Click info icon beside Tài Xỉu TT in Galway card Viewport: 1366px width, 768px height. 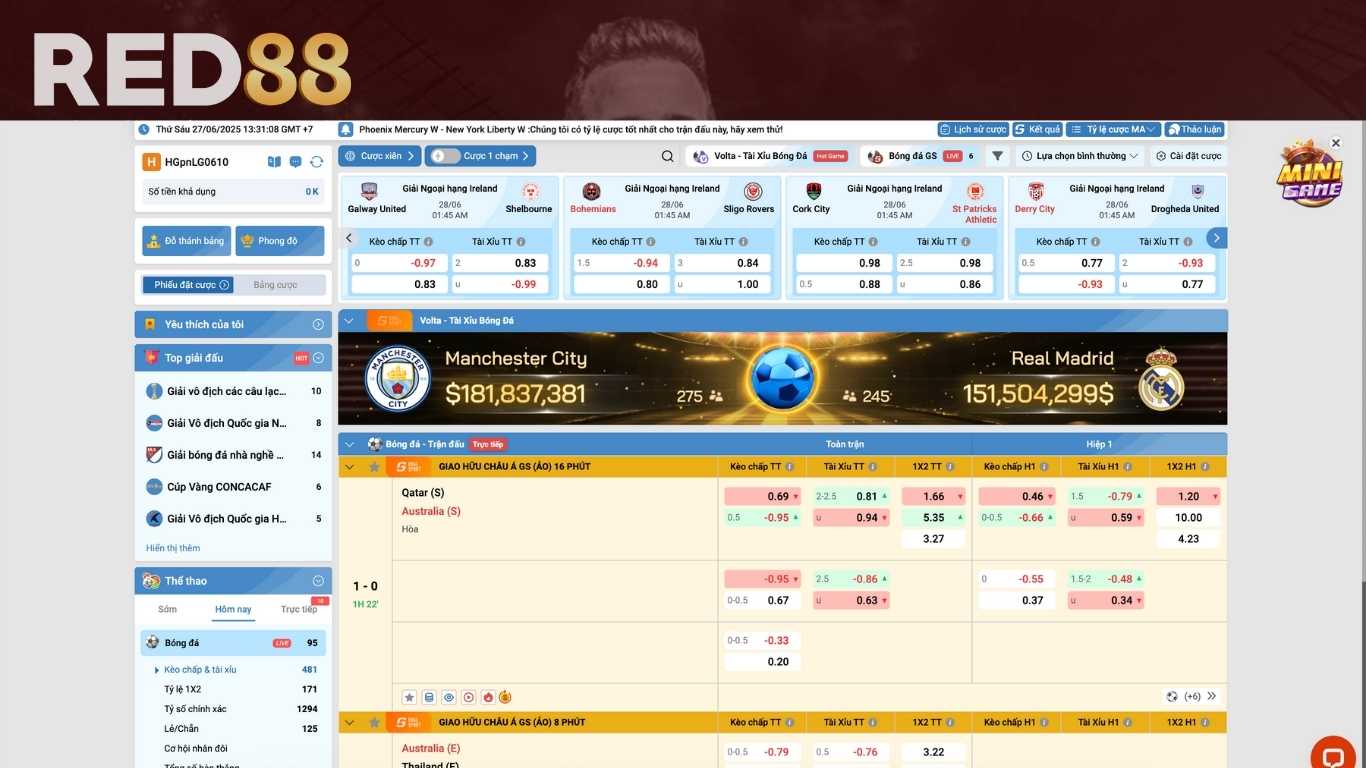click(521, 242)
